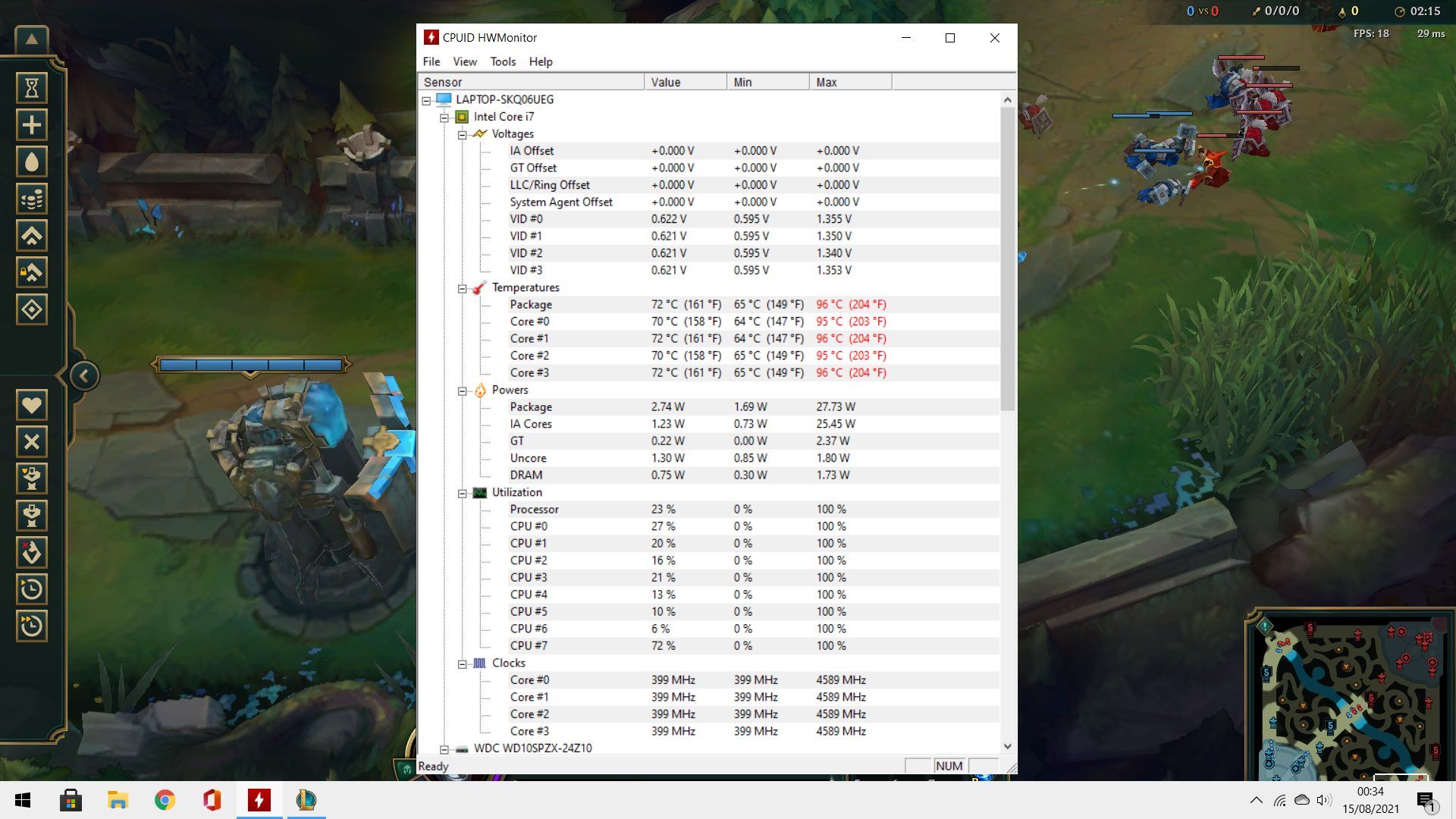1456x819 pixels.
Task: Open the Tools menu in HWMonitor
Action: click(x=503, y=61)
